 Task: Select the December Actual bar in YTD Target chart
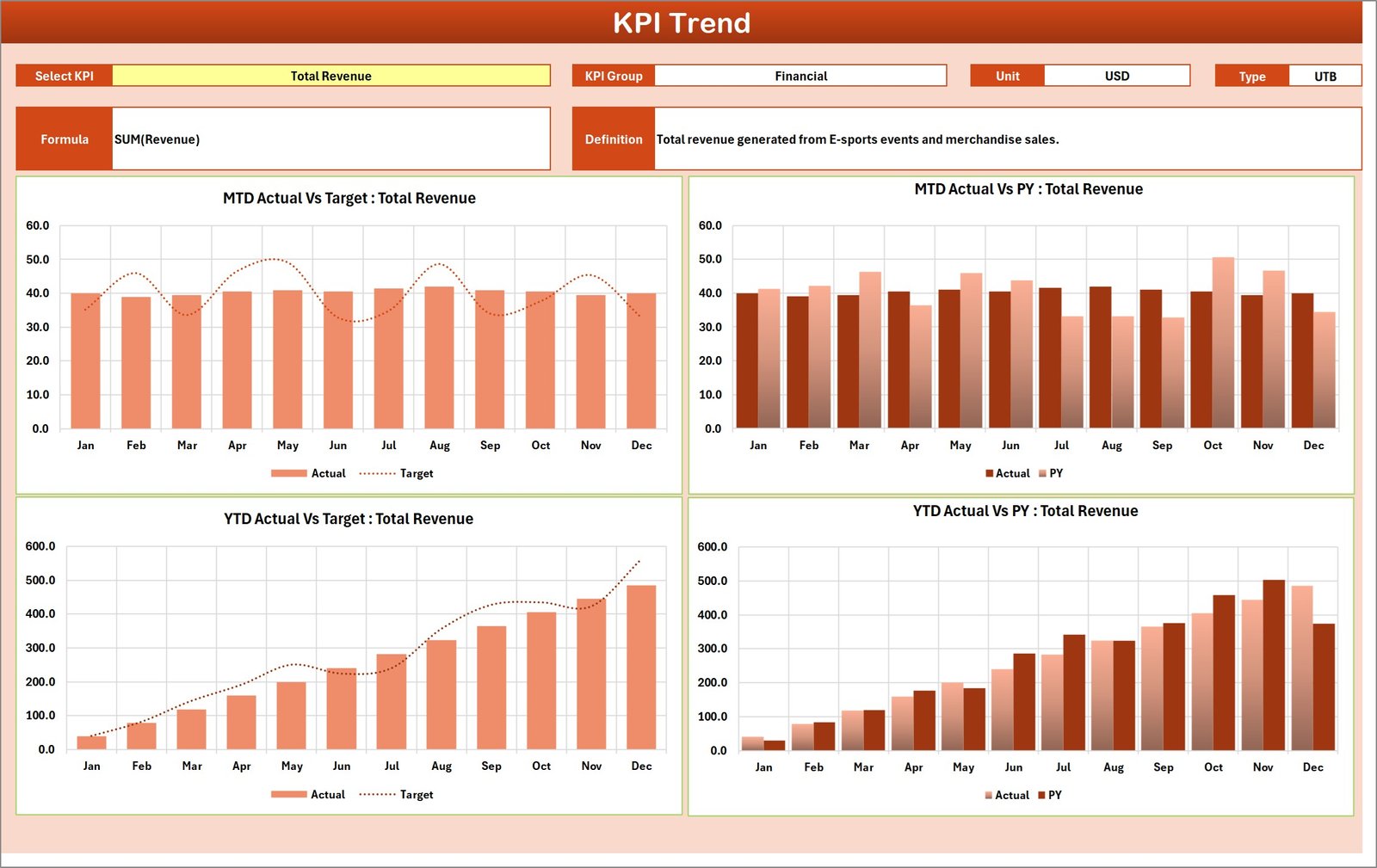click(x=642, y=671)
